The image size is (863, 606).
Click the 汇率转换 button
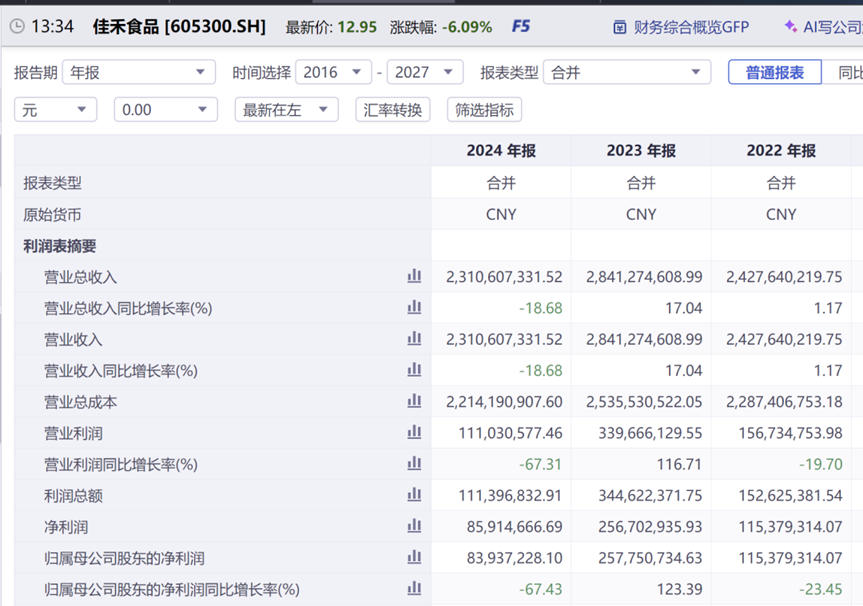393,110
